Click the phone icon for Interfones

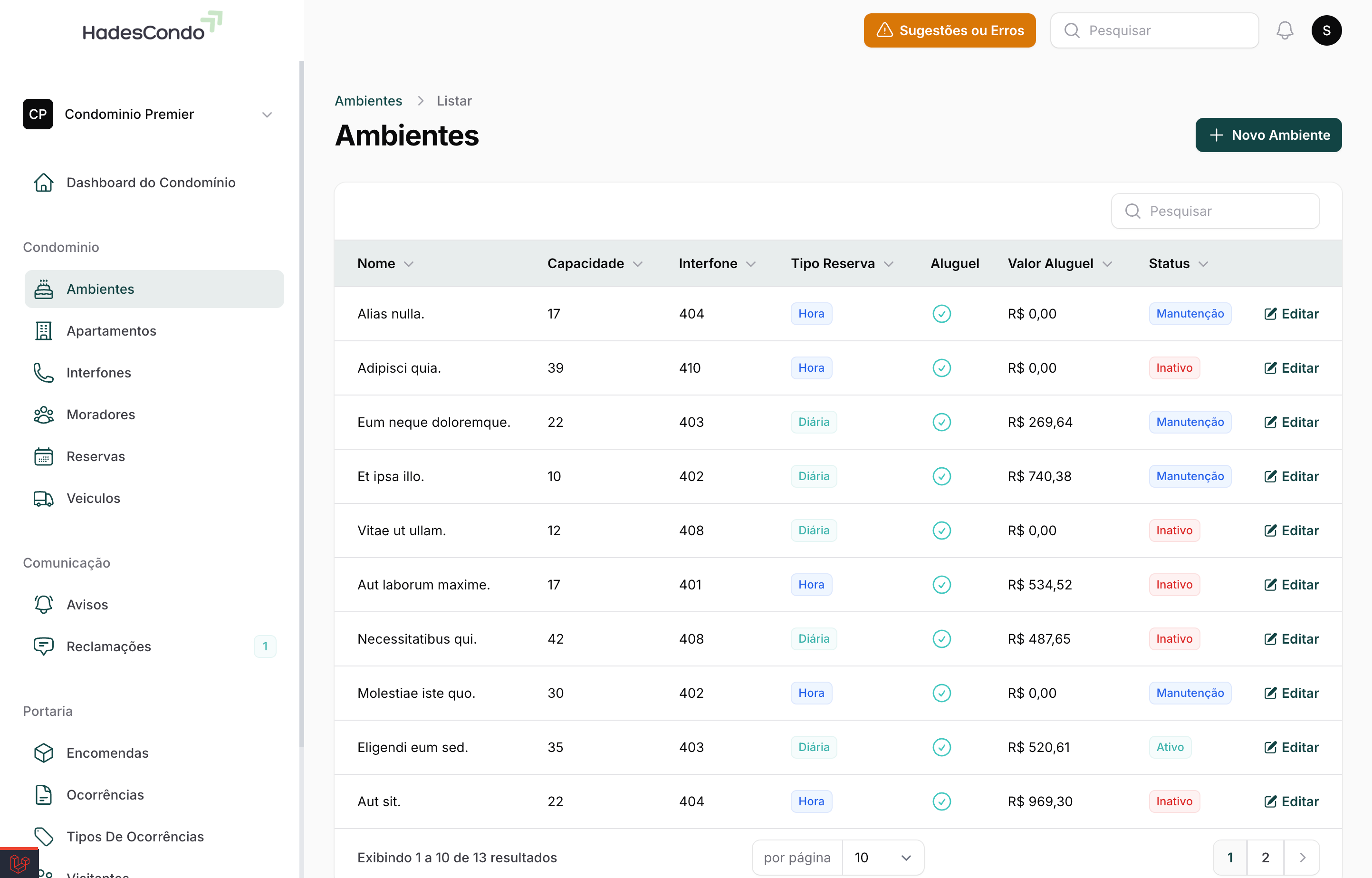[43, 372]
